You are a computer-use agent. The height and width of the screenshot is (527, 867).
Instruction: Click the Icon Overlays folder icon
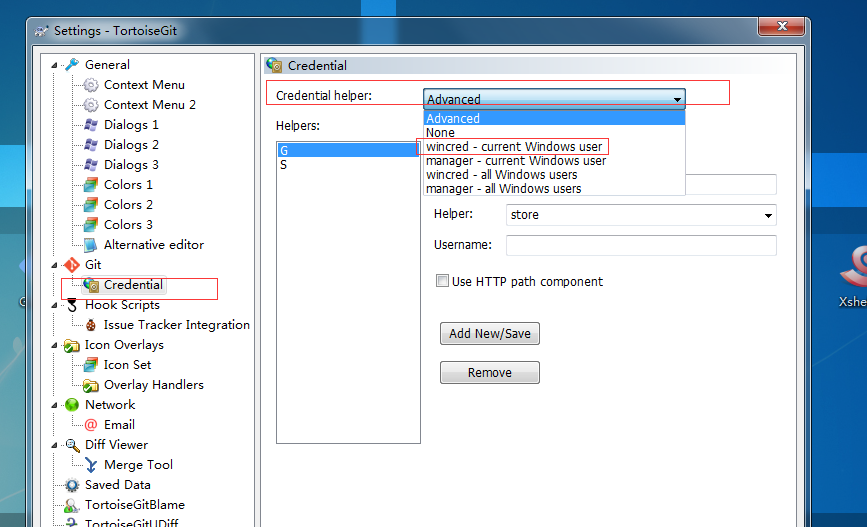72,345
